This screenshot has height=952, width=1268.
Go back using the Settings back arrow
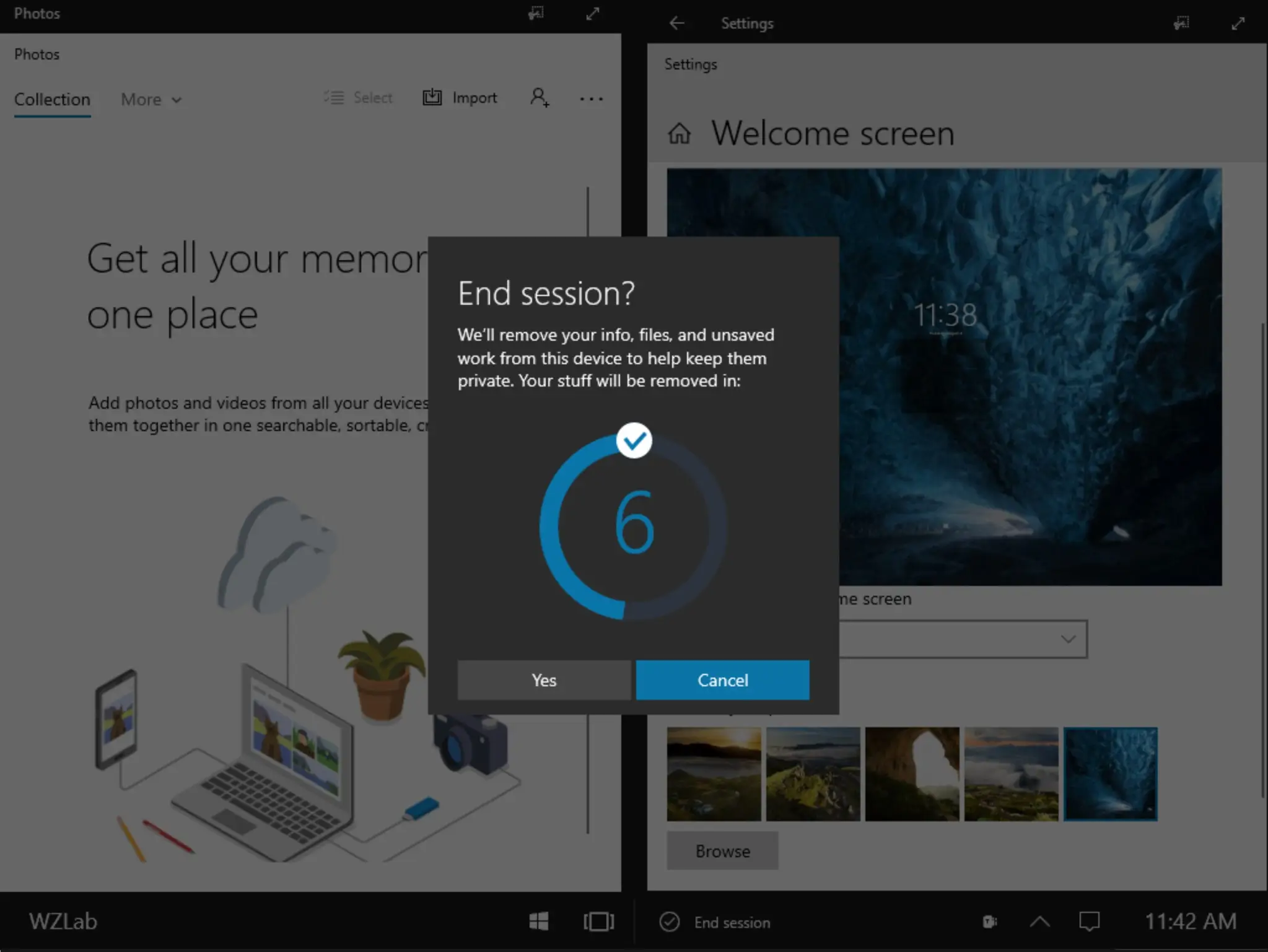pos(676,24)
